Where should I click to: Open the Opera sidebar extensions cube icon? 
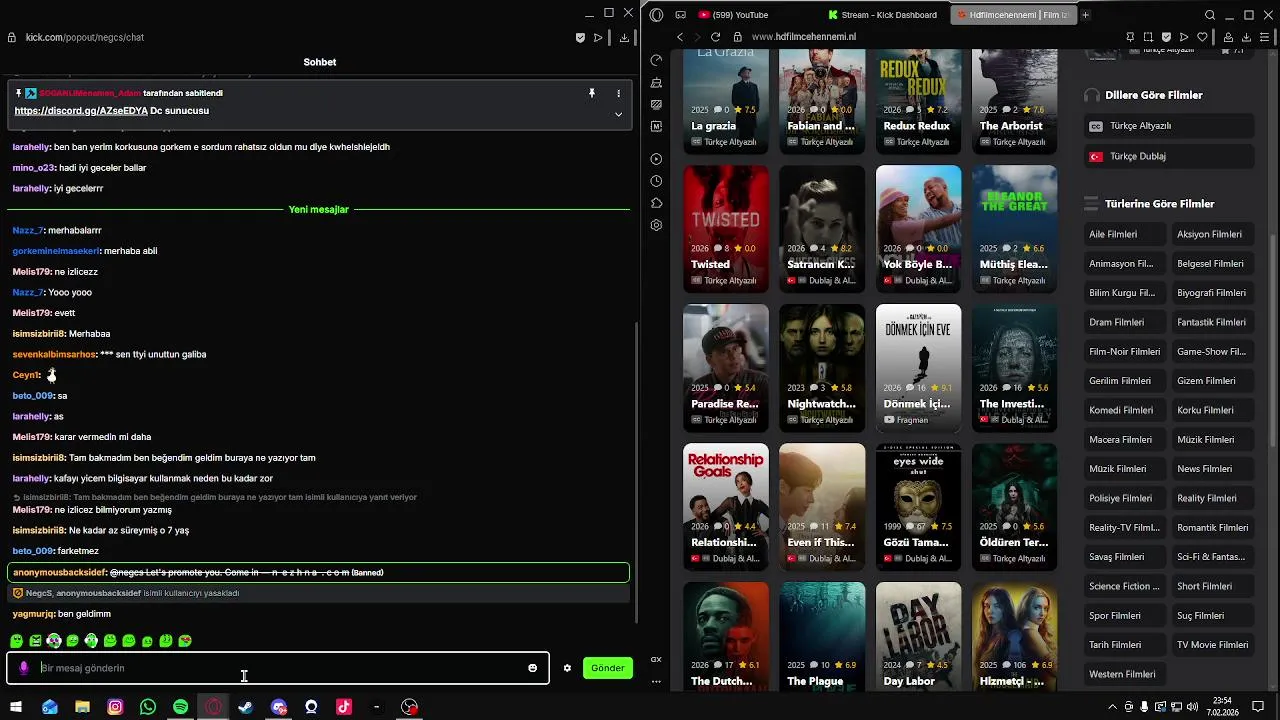coord(656,203)
